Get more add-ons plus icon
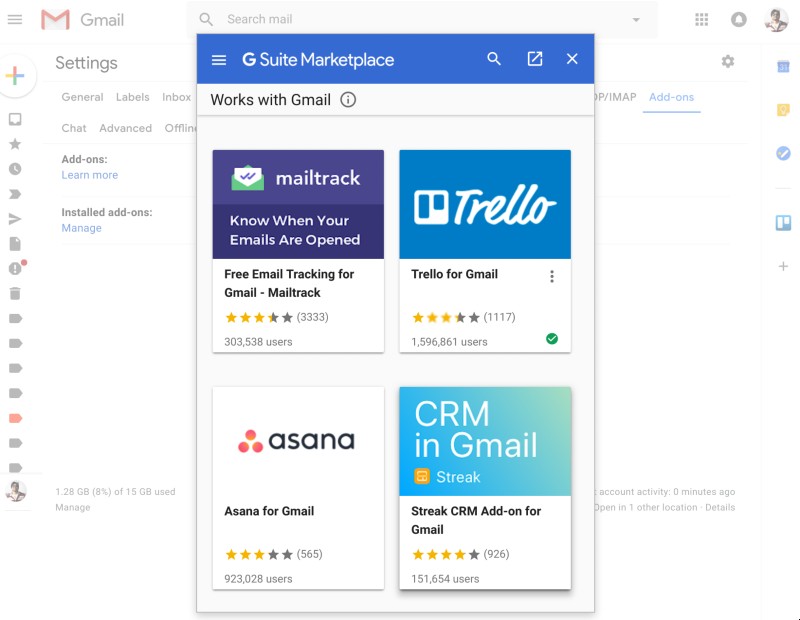 (x=783, y=266)
